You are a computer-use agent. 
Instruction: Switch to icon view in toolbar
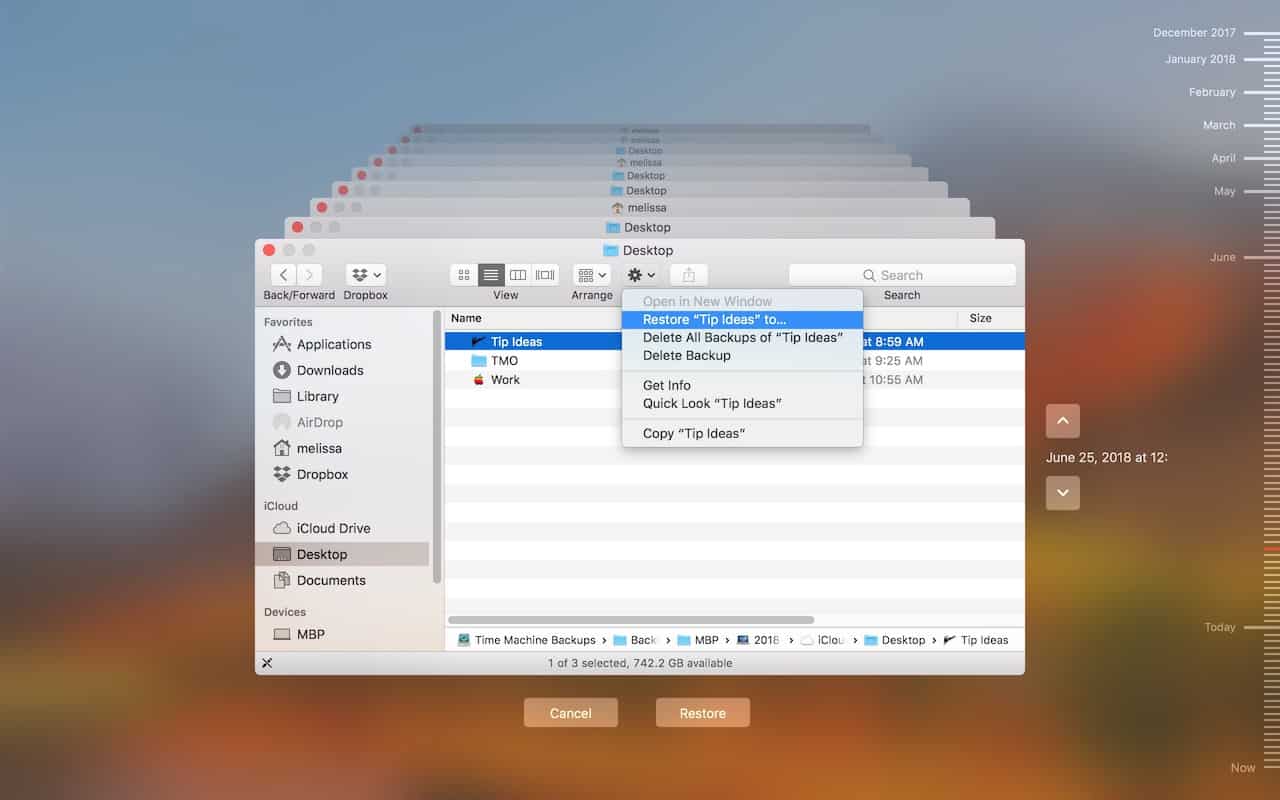464,275
